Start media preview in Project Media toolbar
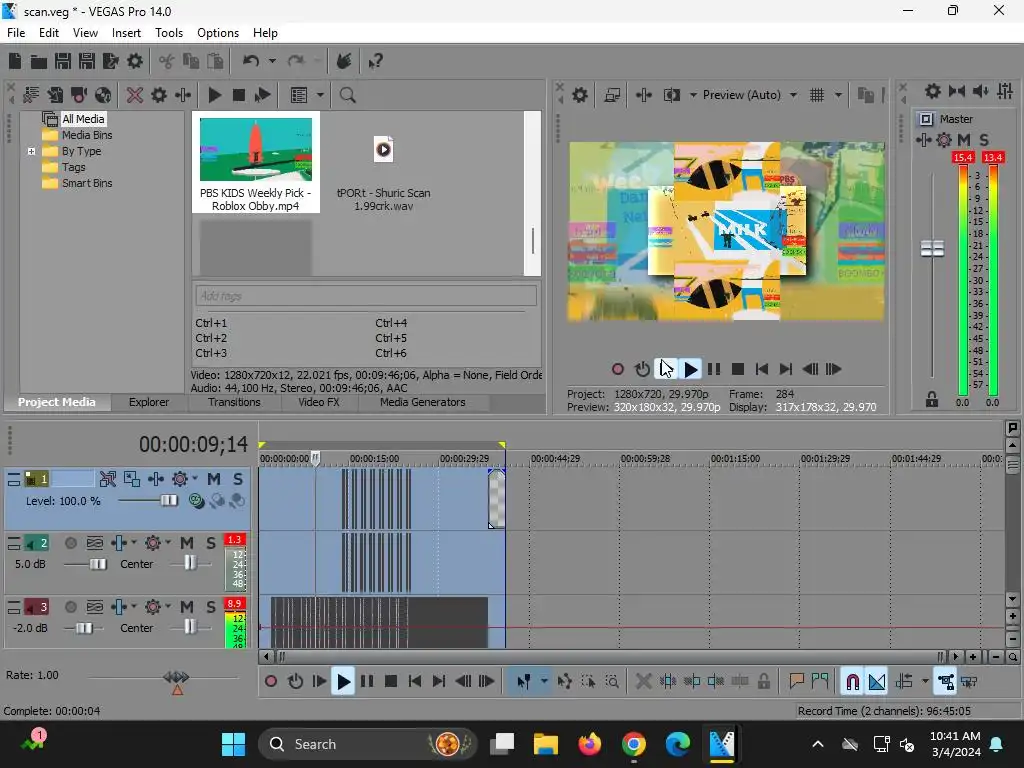Screen dimensions: 1024x768 (x=214, y=95)
